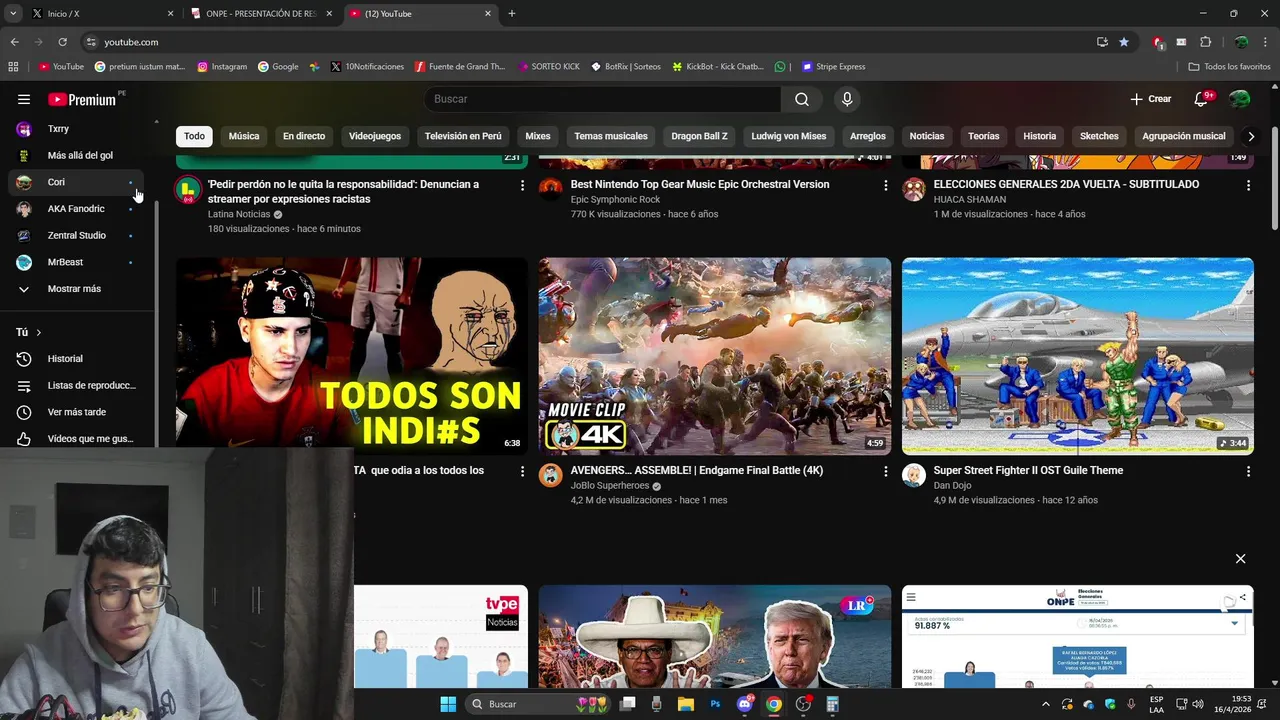The width and height of the screenshot is (1280, 720).
Task: Click the address bar showing youtube.com
Action: 590,42
